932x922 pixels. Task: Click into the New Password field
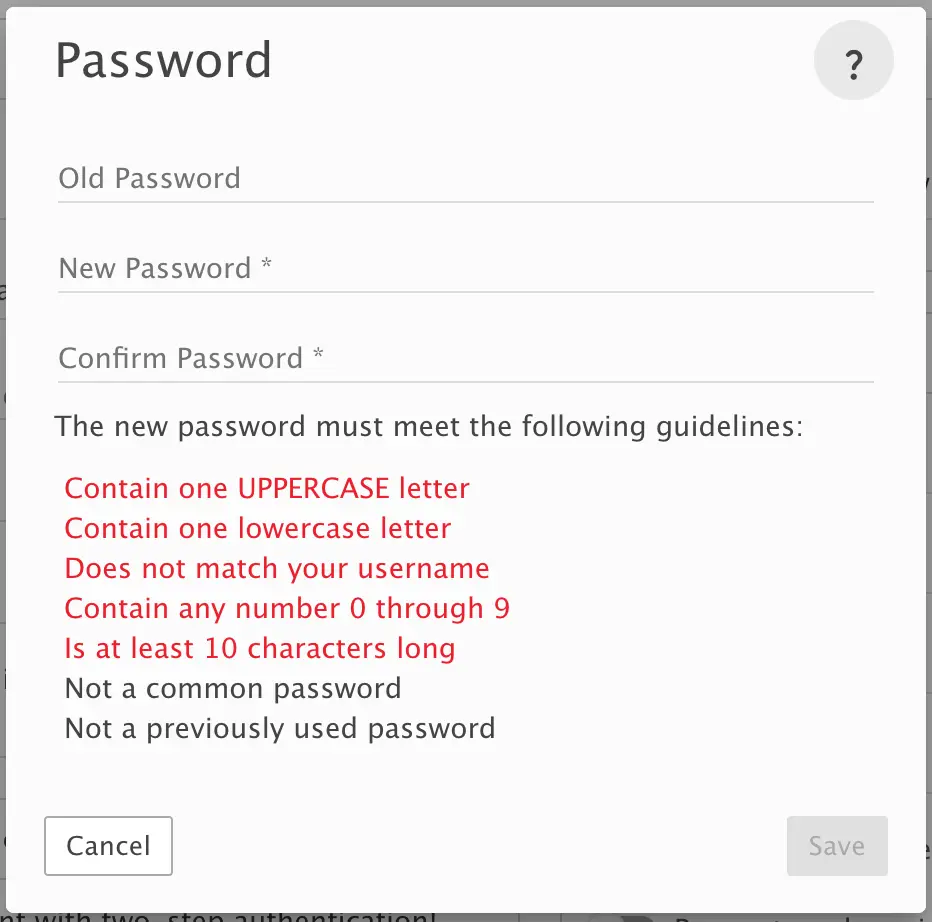pos(465,269)
